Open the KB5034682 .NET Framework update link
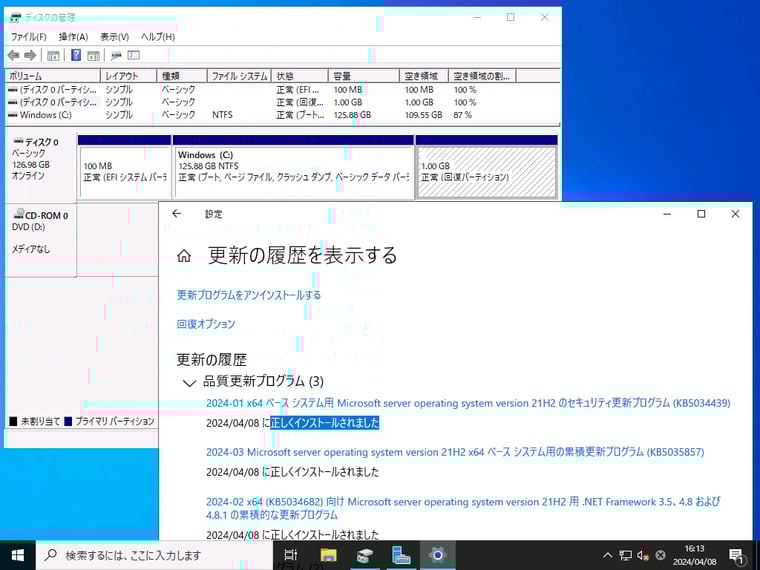 463,508
